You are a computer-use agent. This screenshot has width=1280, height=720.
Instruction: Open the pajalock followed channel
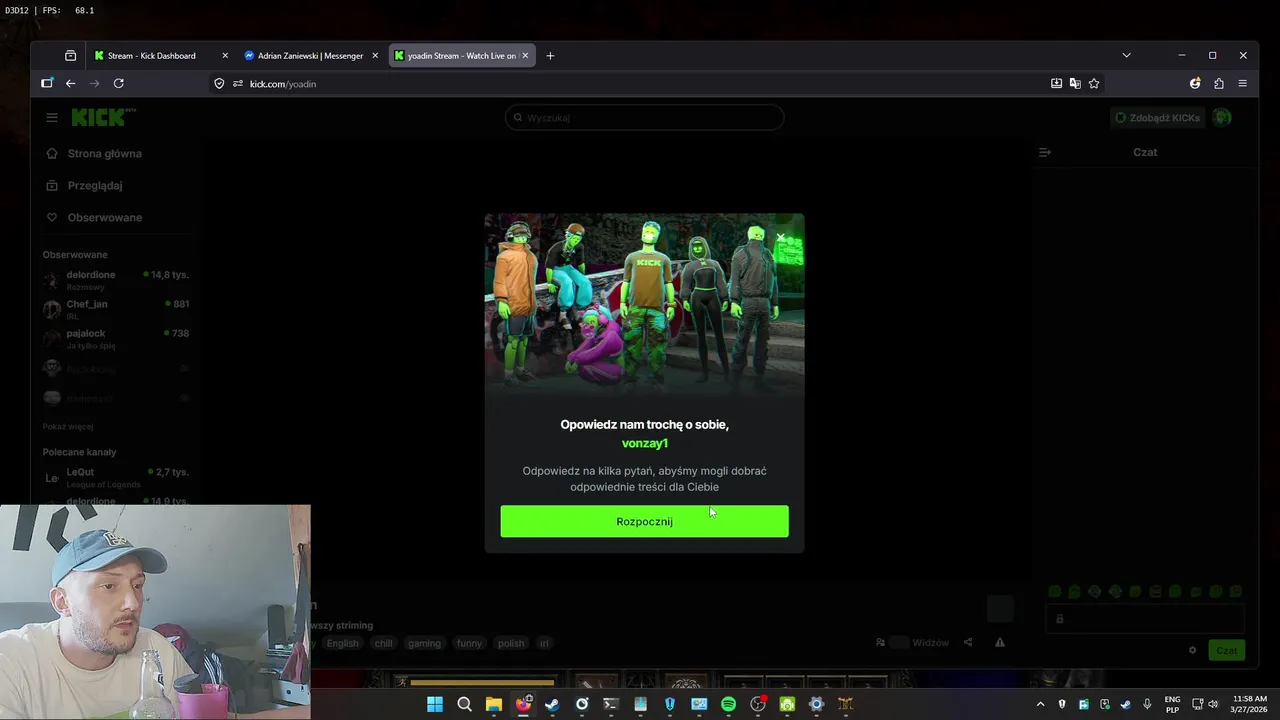[116, 339]
